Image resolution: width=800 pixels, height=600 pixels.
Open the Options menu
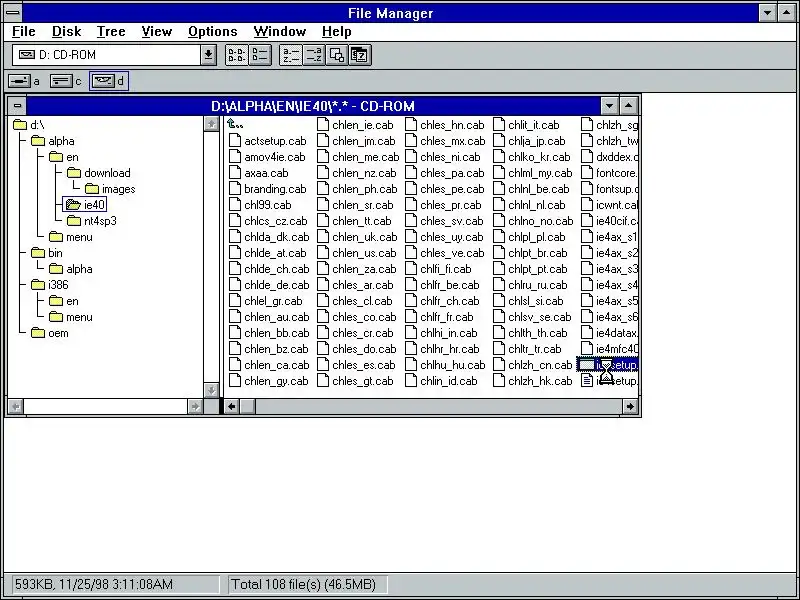click(212, 32)
